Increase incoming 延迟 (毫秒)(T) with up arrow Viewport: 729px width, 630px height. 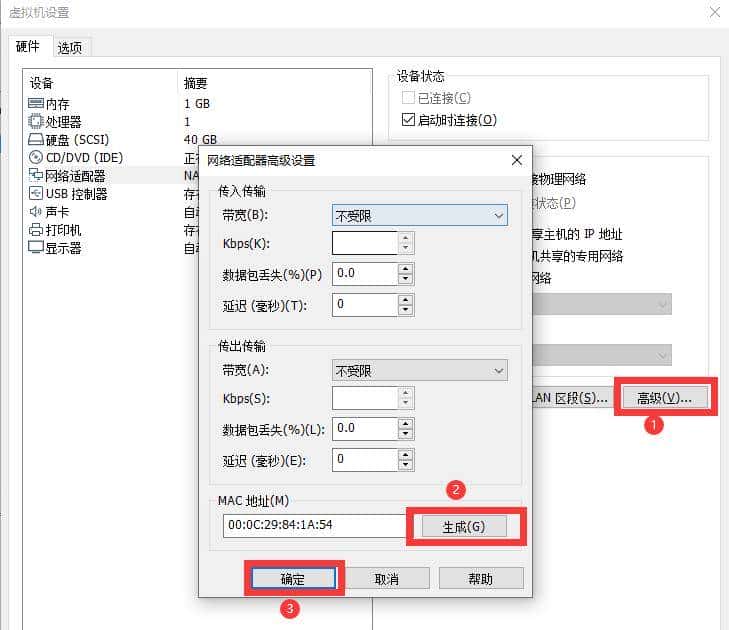pos(406,299)
